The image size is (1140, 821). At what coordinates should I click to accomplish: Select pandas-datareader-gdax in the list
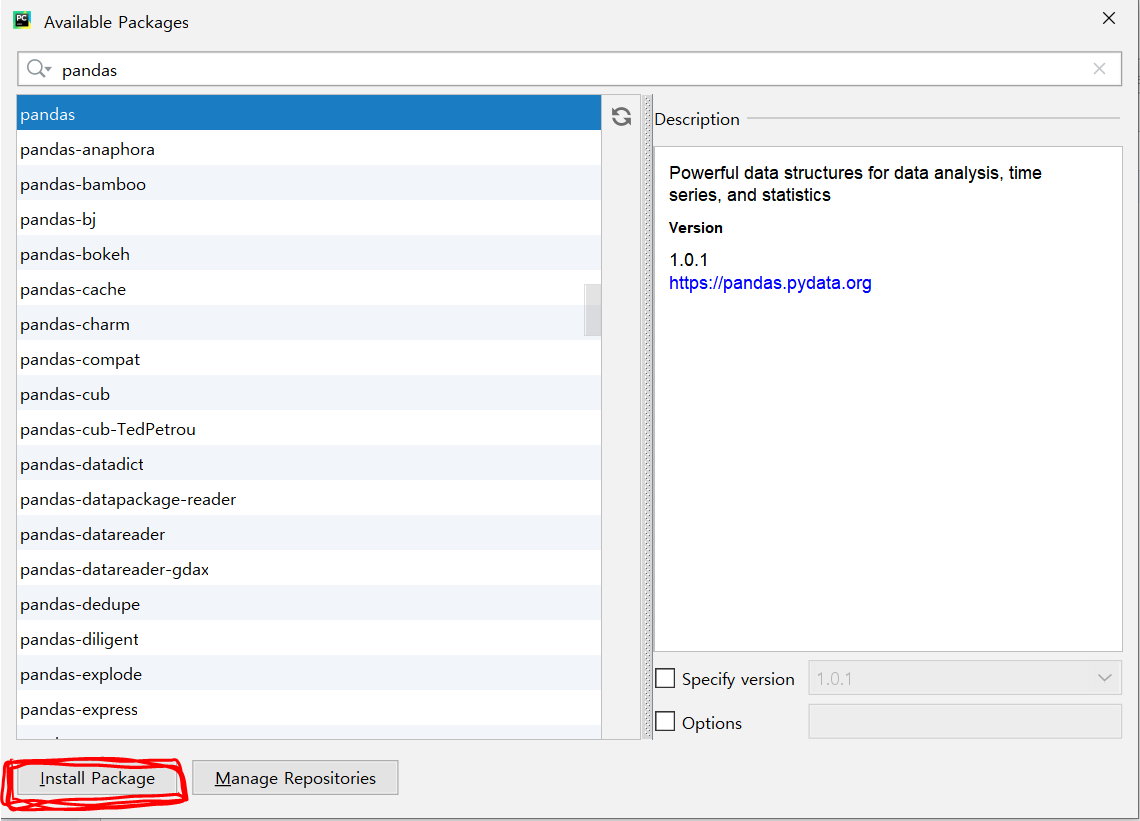tap(309, 569)
